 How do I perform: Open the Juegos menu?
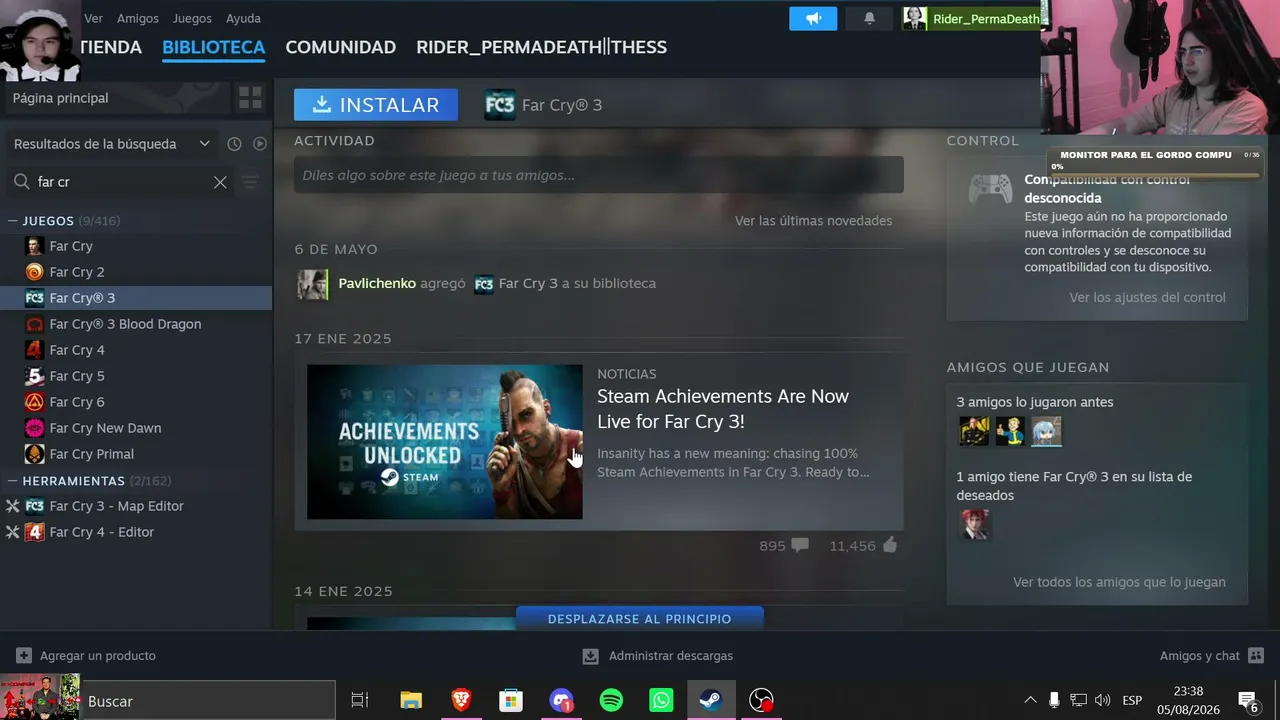[192, 18]
